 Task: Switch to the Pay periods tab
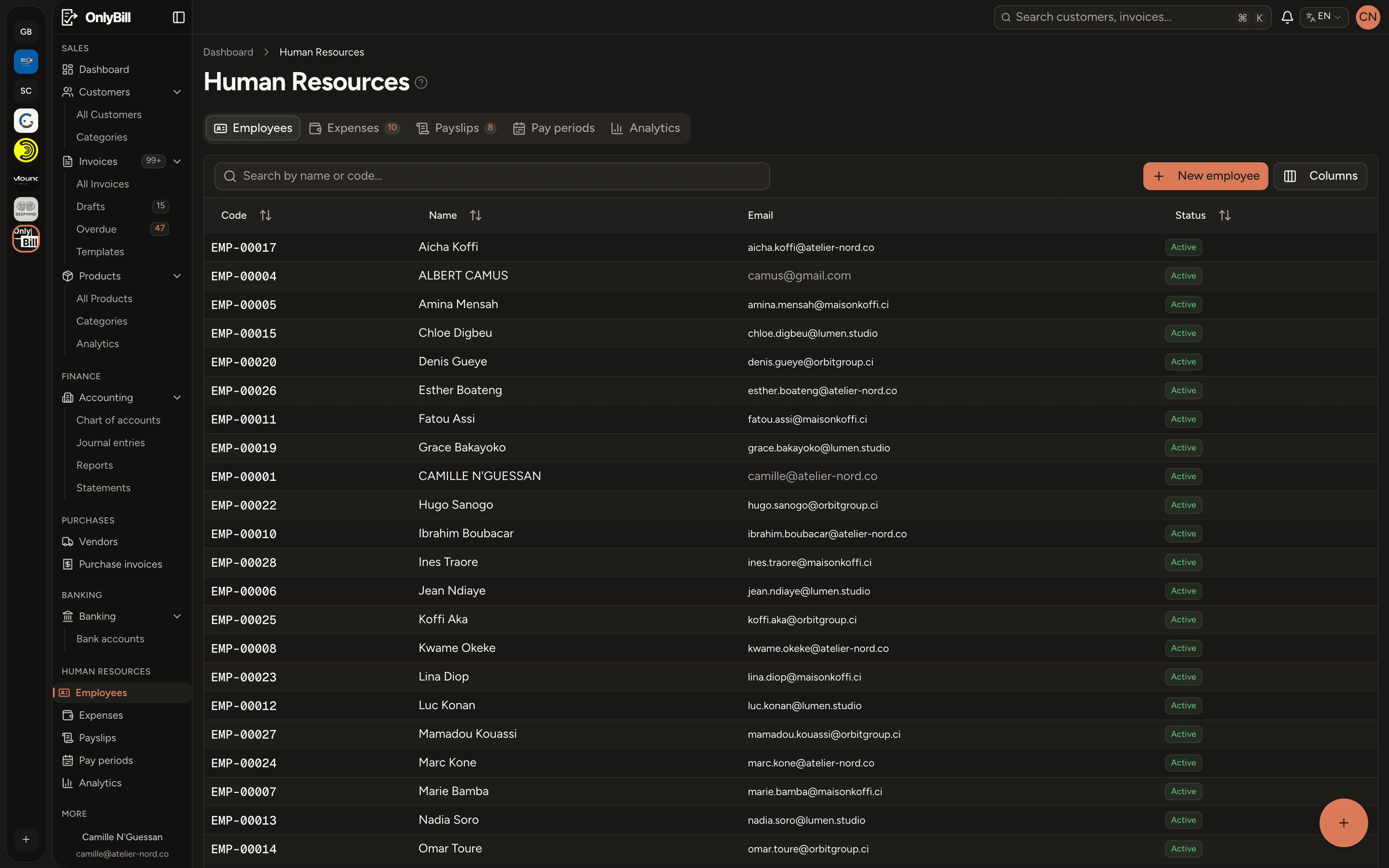point(554,128)
